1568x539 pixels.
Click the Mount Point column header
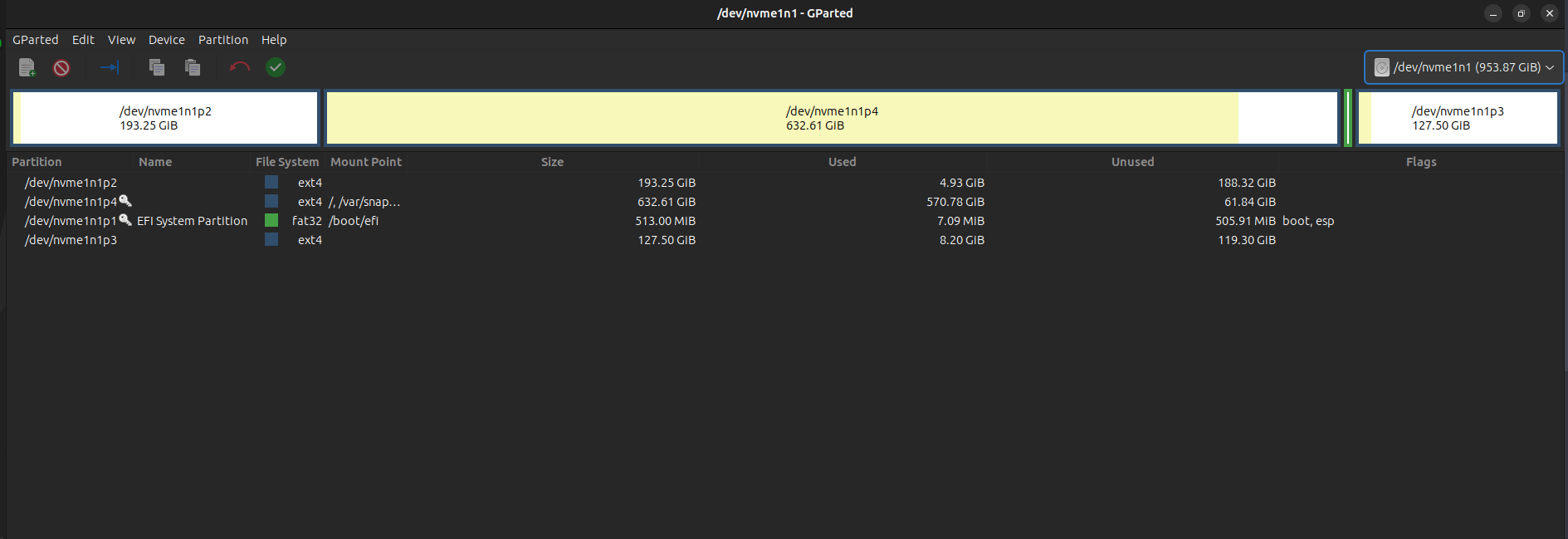[x=366, y=162]
